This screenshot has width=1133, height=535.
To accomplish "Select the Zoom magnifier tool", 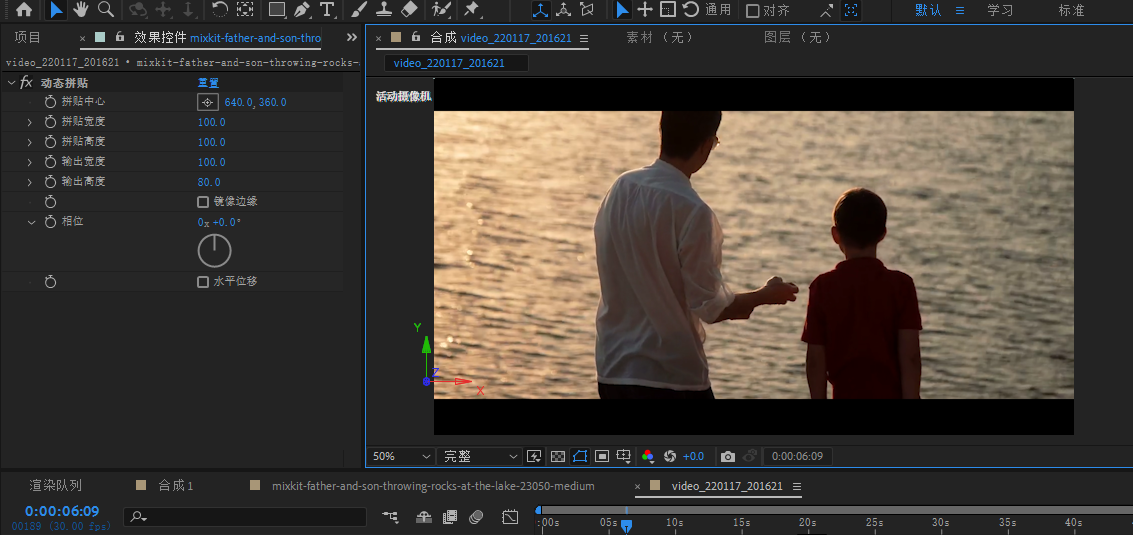I will (x=105, y=9).
